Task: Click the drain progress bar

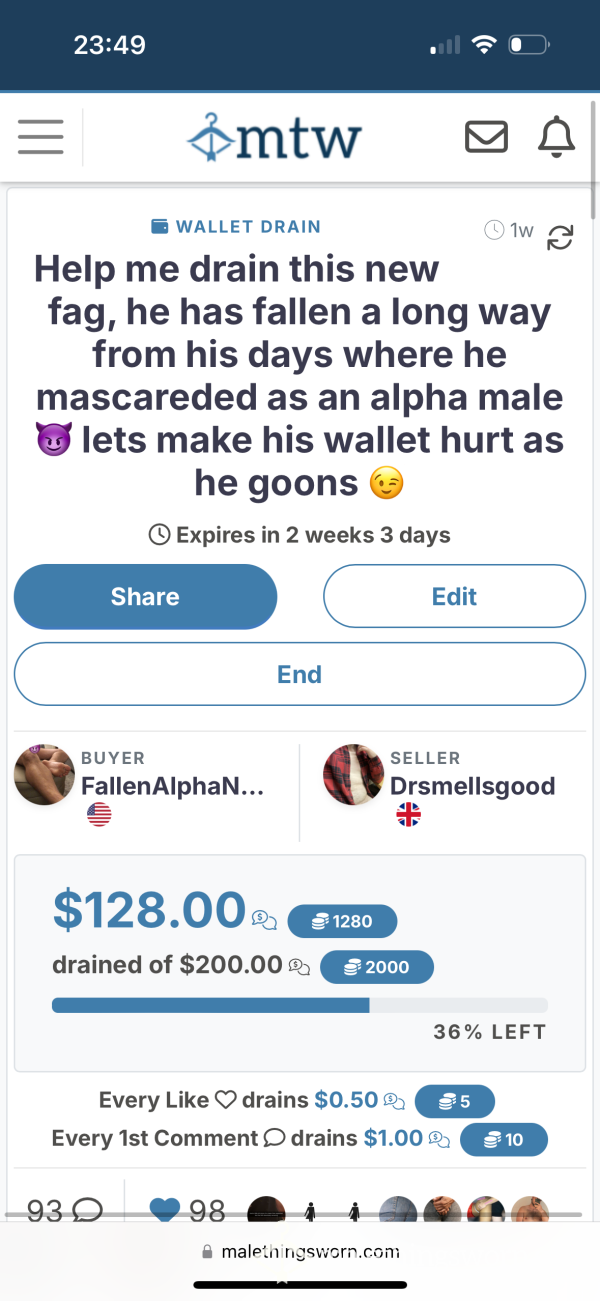Action: 300,1005
